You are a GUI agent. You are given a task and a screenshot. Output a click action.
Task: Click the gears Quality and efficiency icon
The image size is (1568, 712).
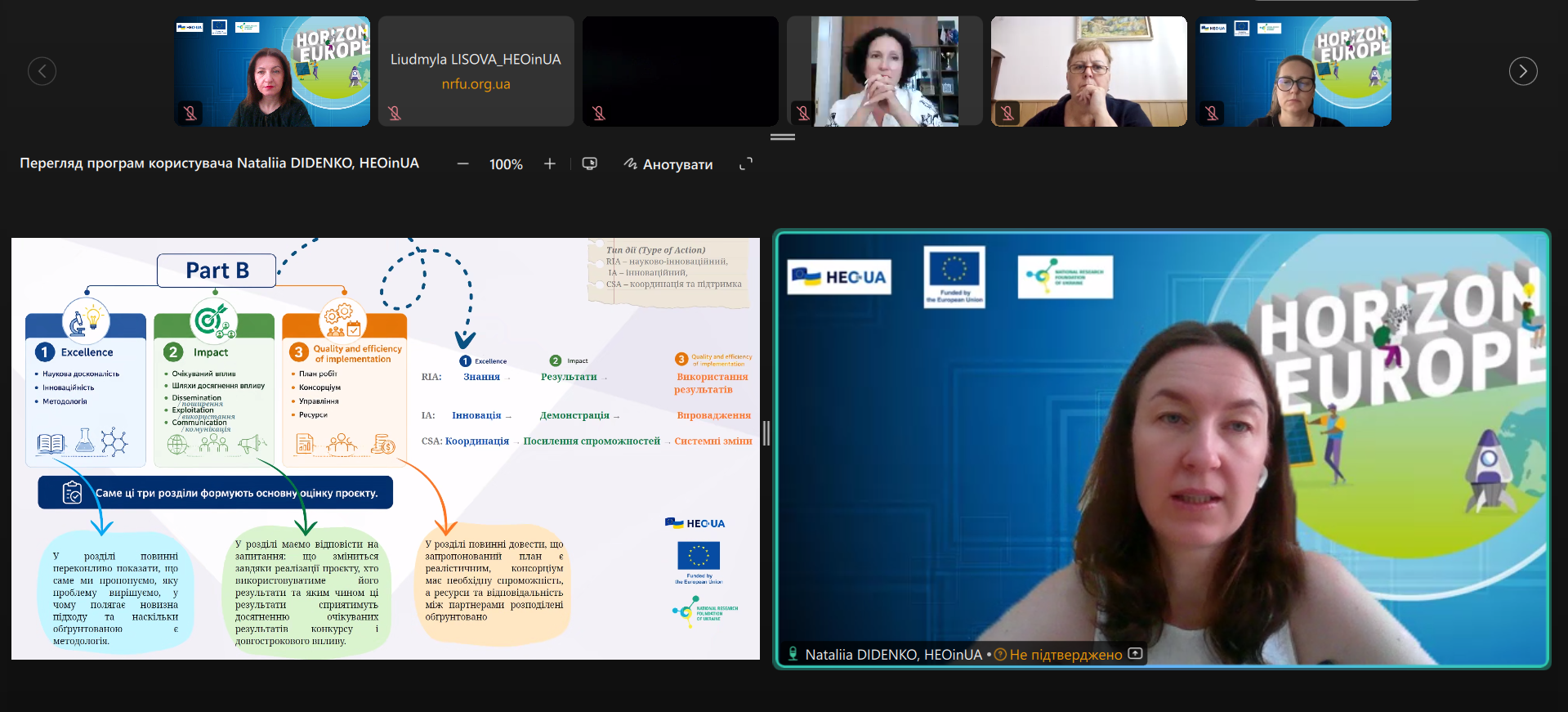tap(344, 320)
